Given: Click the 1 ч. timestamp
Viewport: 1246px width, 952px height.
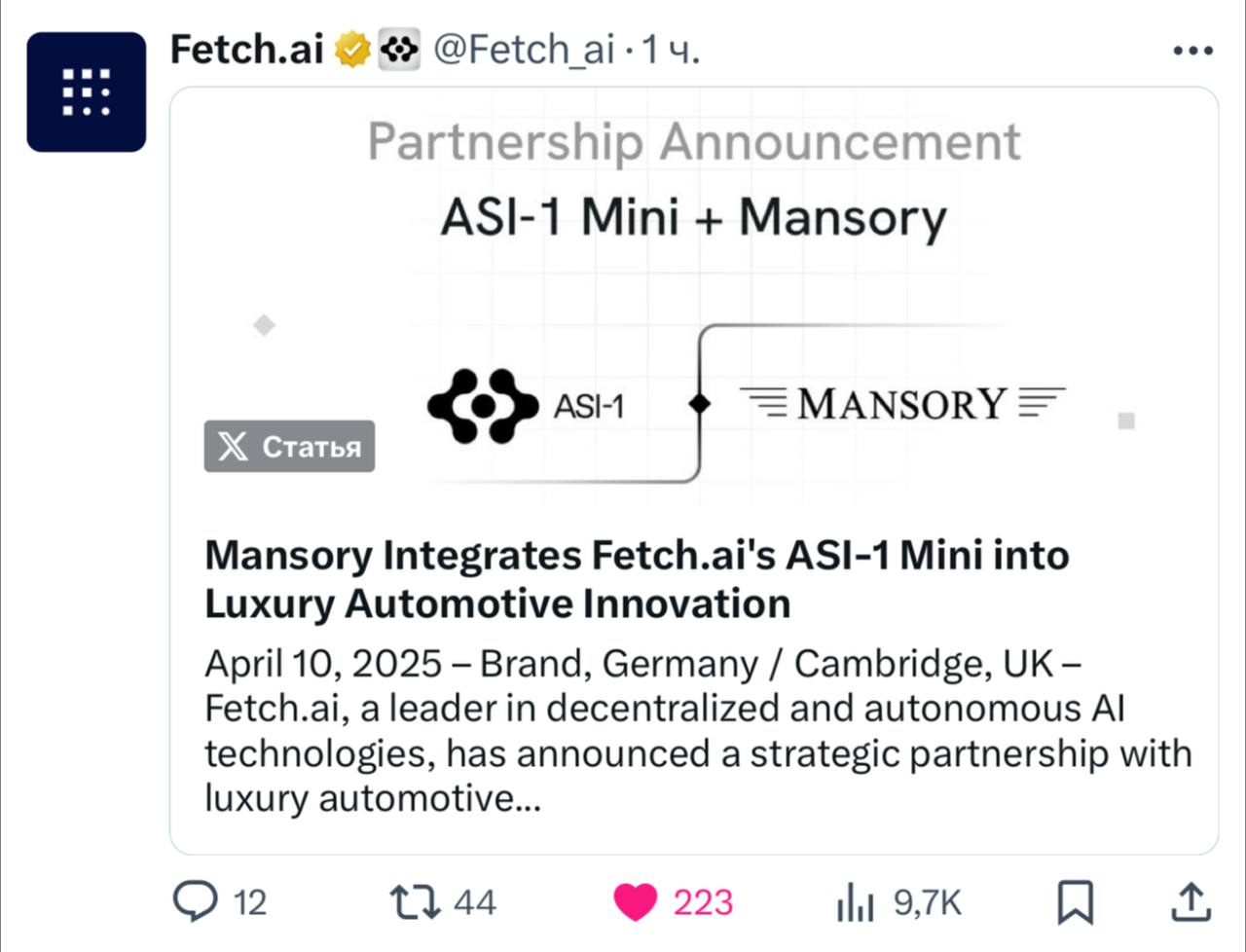Looking at the screenshot, I should pos(671,50).
